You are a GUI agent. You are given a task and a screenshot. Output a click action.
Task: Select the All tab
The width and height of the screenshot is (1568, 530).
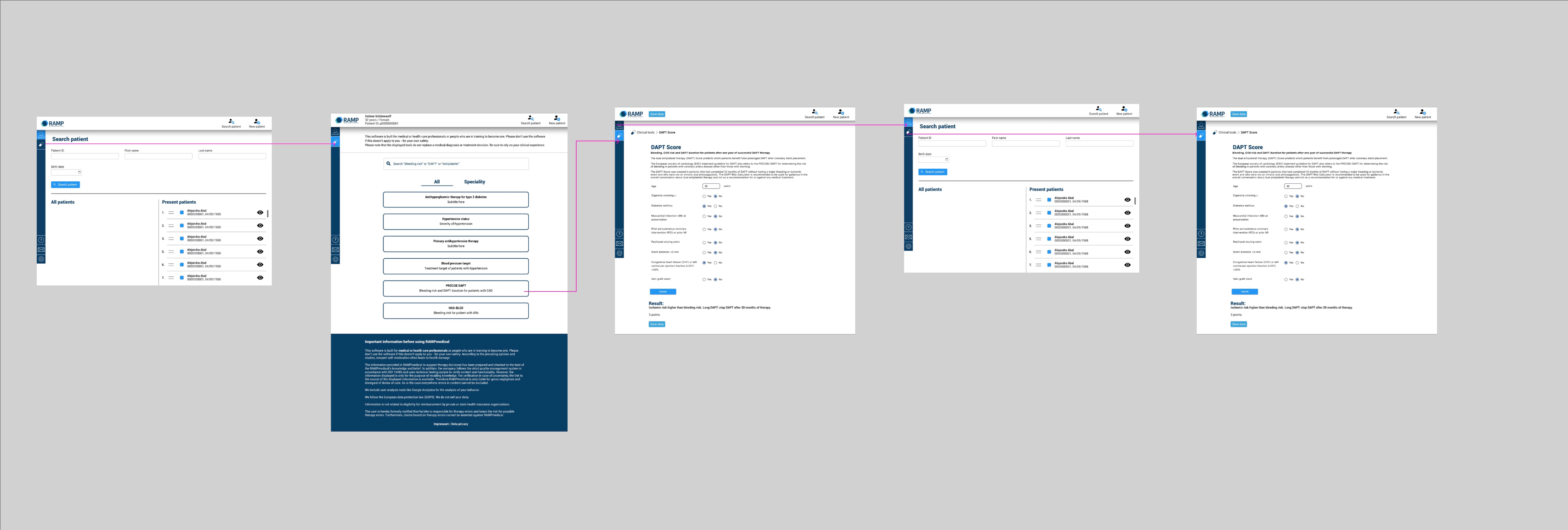(x=436, y=182)
